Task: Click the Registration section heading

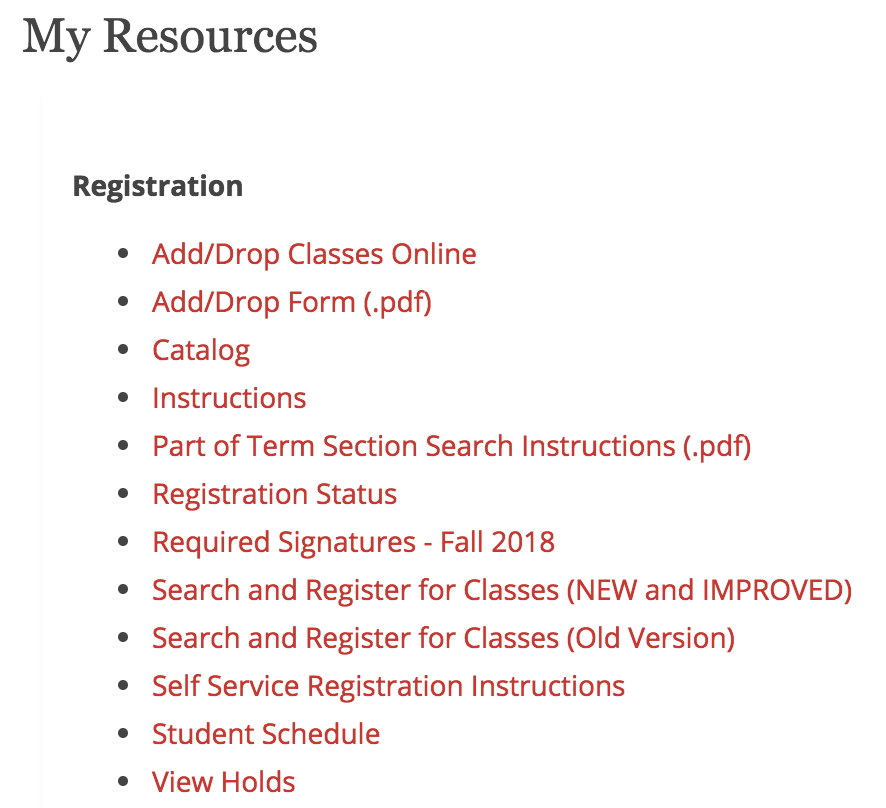Action: point(158,186)
